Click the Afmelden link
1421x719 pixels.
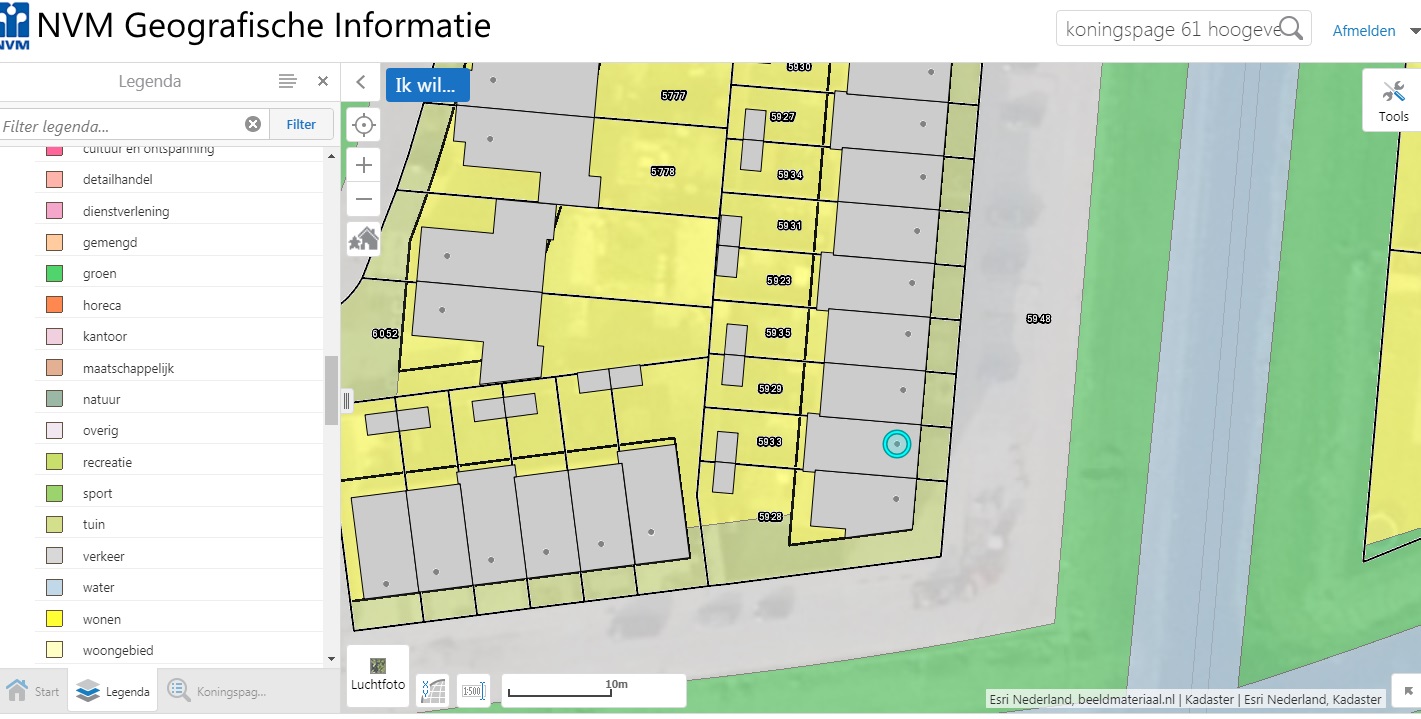point(1363,31)
